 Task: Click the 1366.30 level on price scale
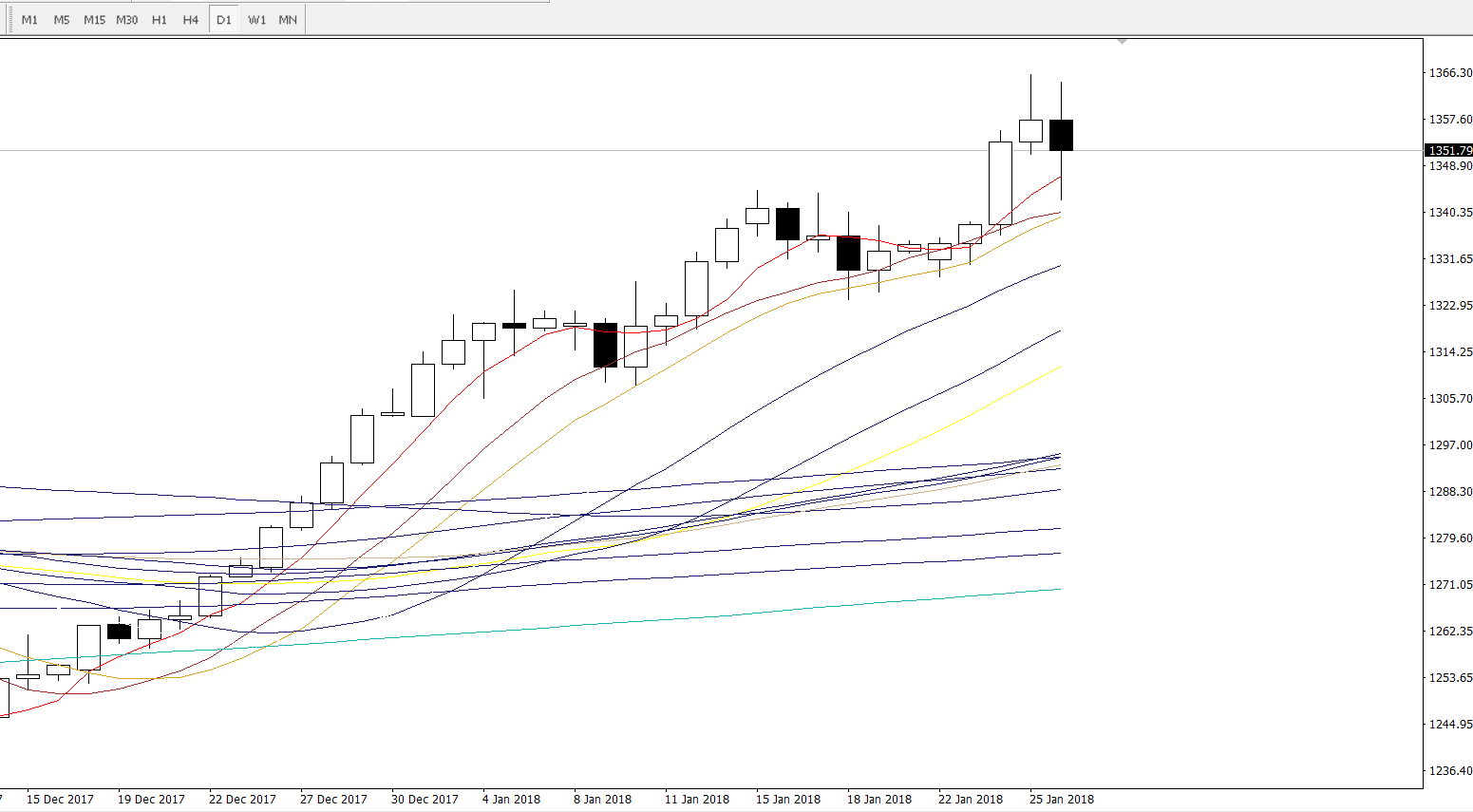coord(1450,73)
